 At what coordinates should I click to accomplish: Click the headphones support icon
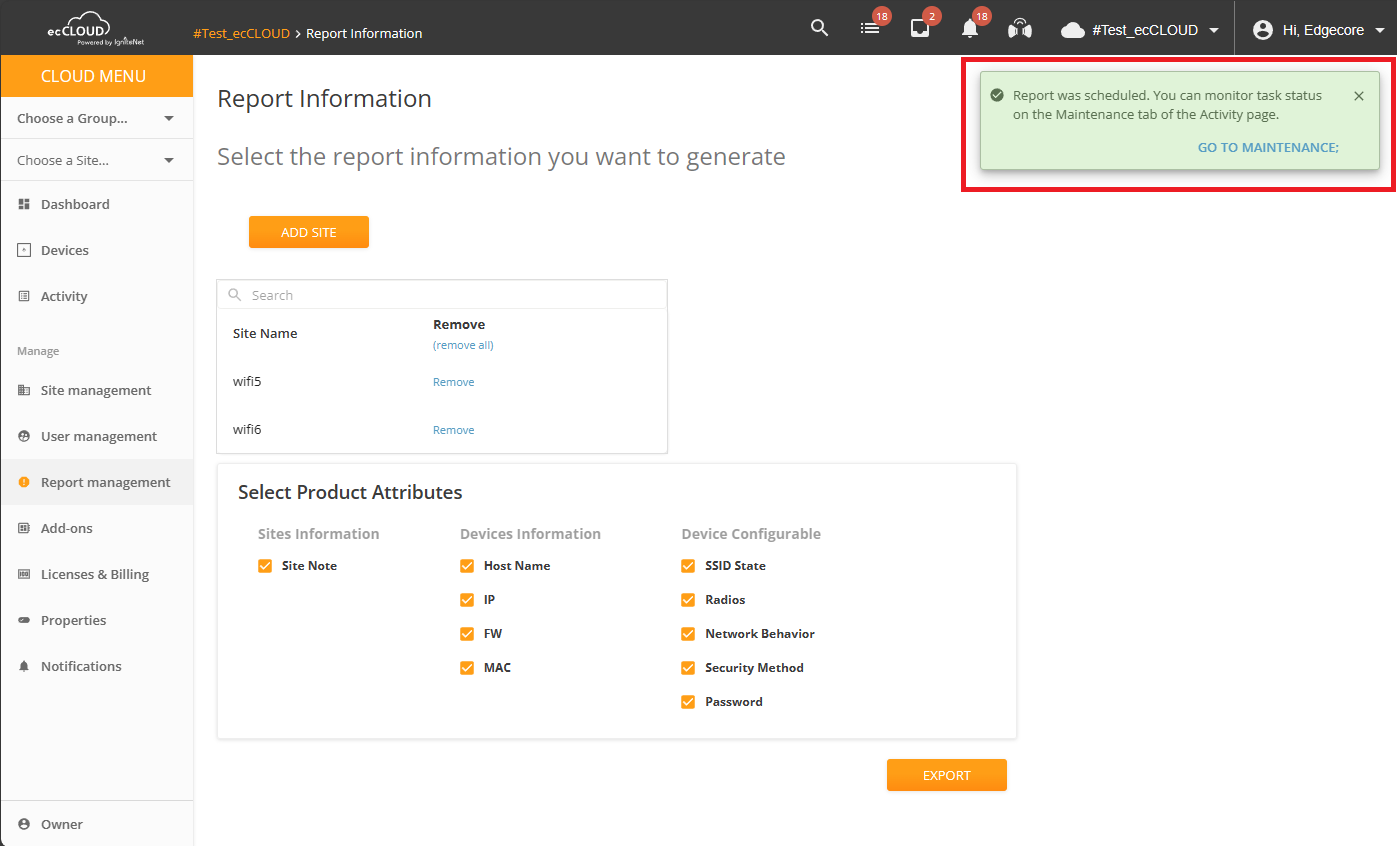pyautogui.click(x=1019, y=29)
